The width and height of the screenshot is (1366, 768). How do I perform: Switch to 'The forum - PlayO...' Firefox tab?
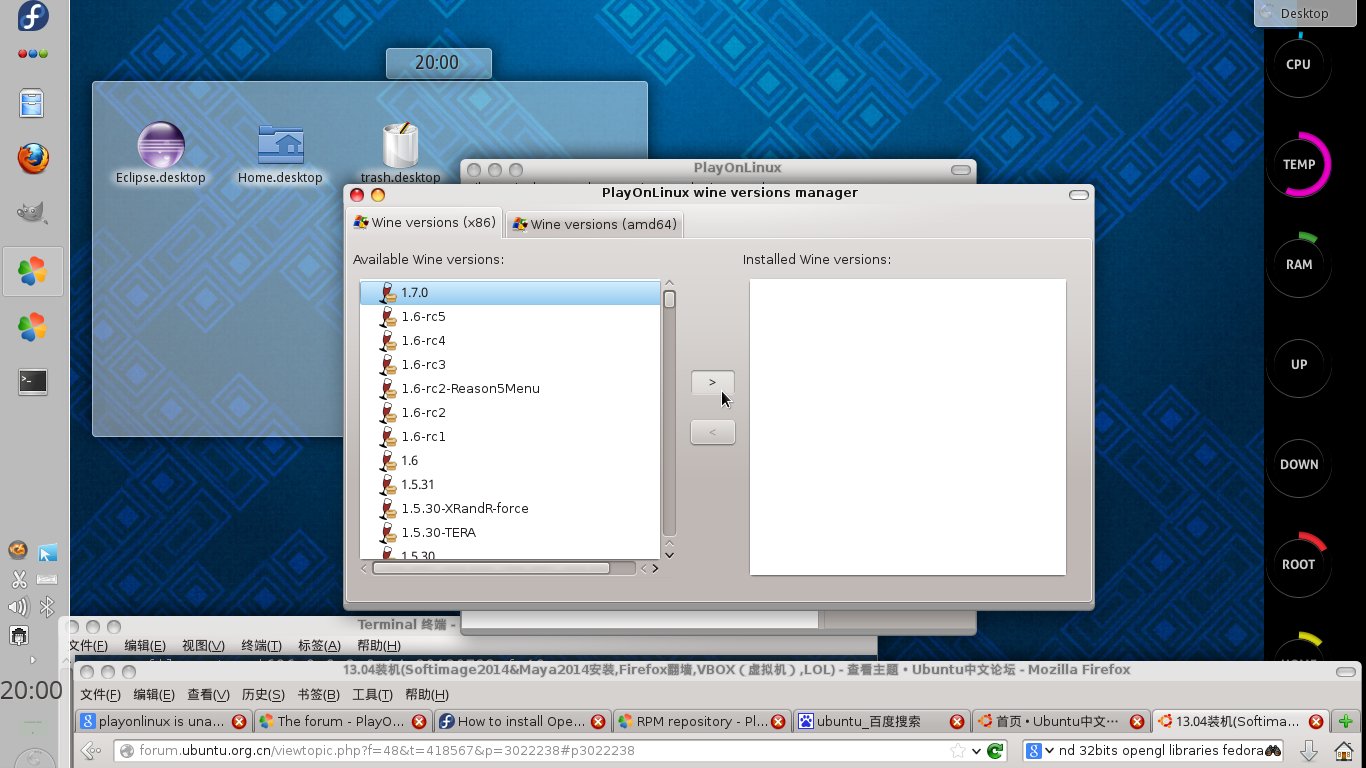(x=342, y=721)
